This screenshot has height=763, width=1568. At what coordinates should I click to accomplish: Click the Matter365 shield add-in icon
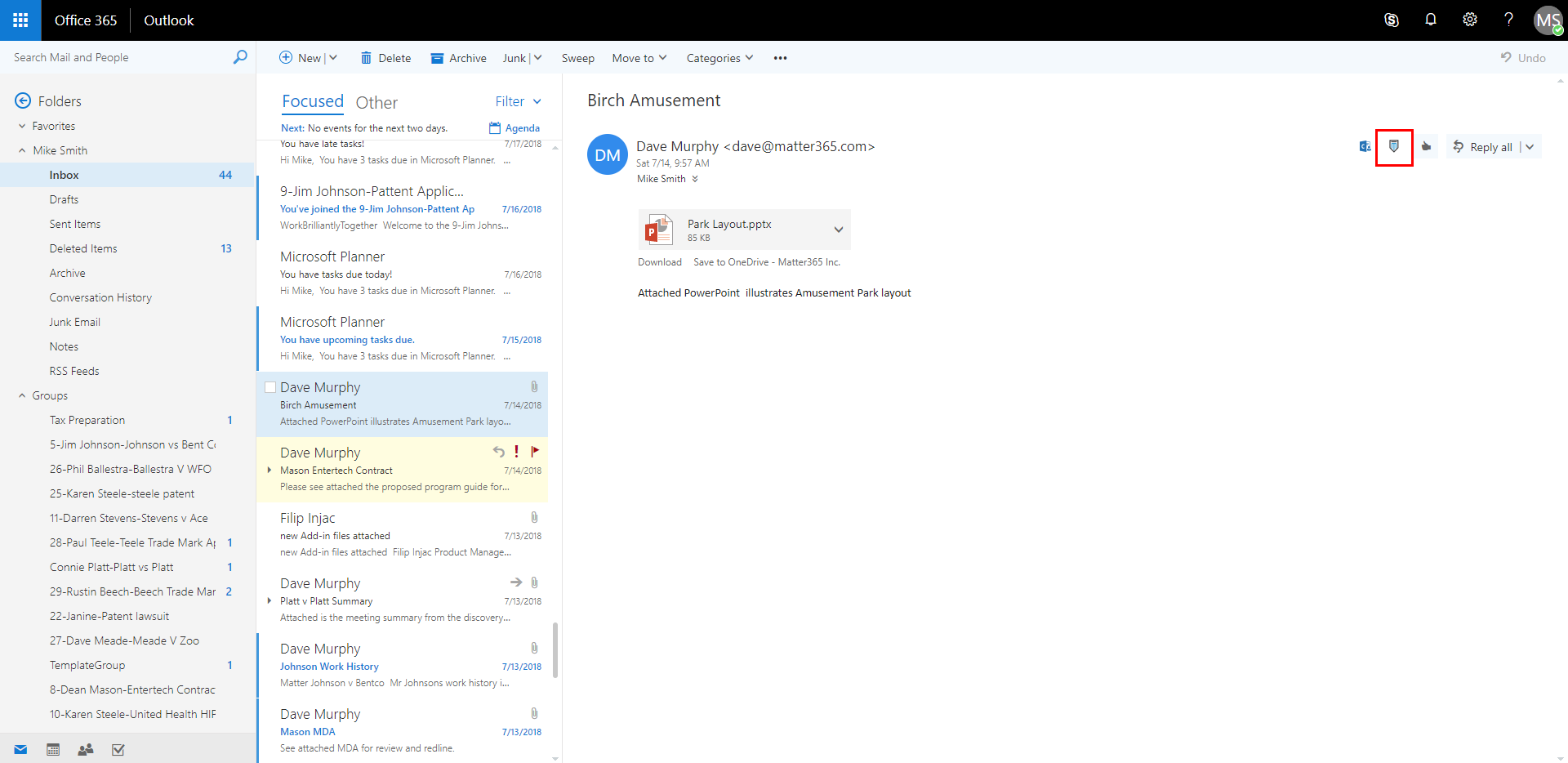pos(1394,147)
